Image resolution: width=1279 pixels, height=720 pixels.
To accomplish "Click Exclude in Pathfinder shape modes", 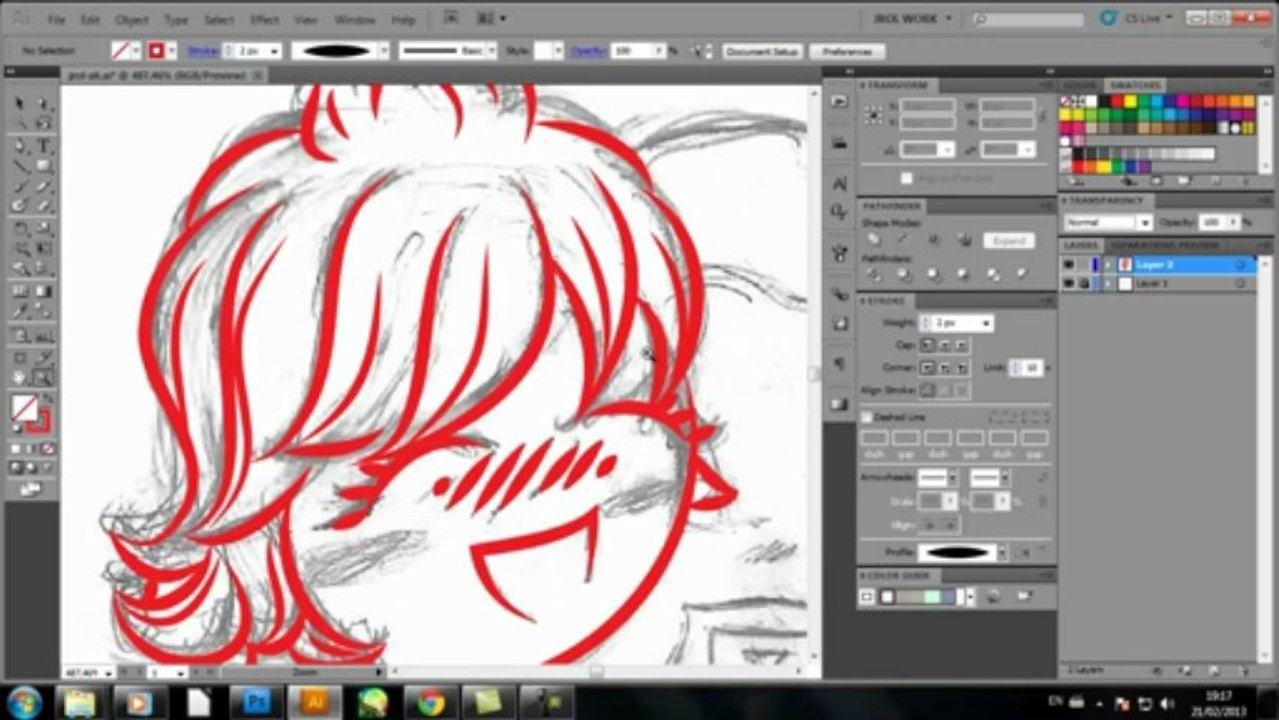I will (964, 240).
